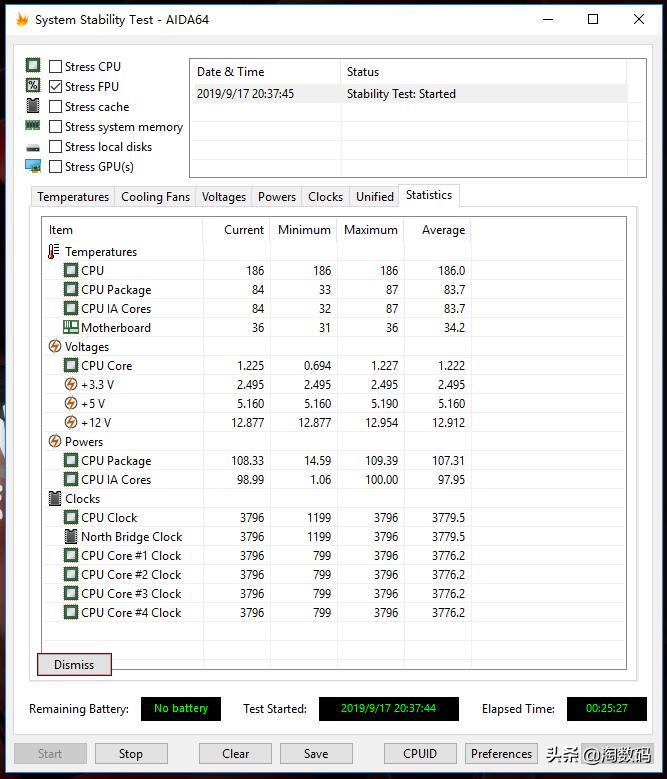Switch to the Voltages tab
Viewport: 667px width, 779px height.
[223, 197]
